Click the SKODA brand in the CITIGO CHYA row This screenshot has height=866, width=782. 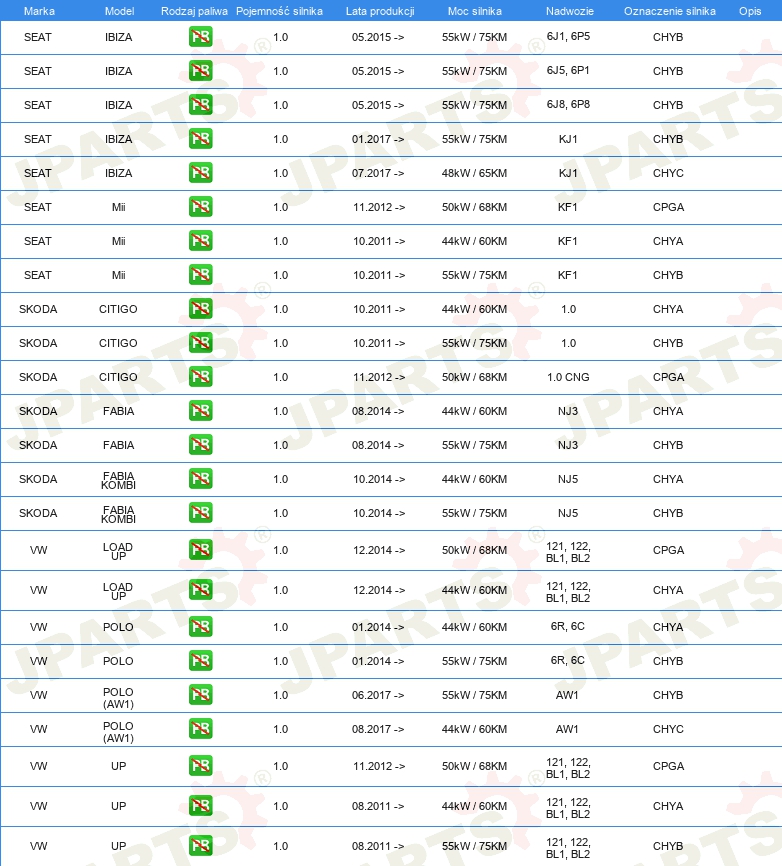[x=38, y=309]
